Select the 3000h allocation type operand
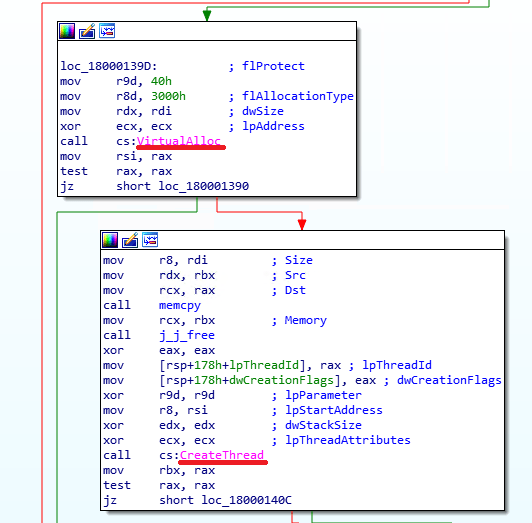Viewport: 532px width, 523px height. coord(168,96)
